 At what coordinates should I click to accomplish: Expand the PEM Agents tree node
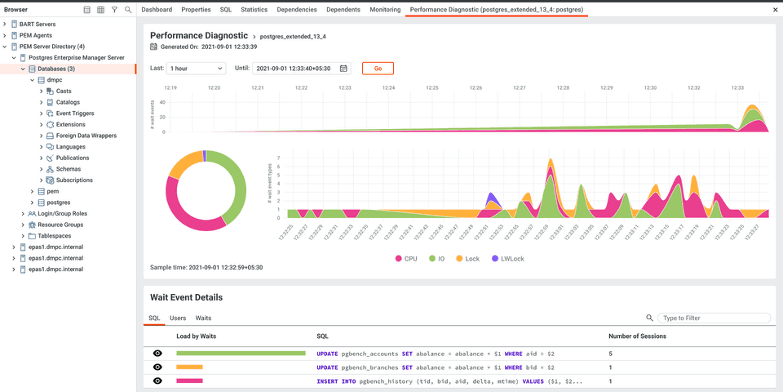pyautogui.click(x=5, y=36)
